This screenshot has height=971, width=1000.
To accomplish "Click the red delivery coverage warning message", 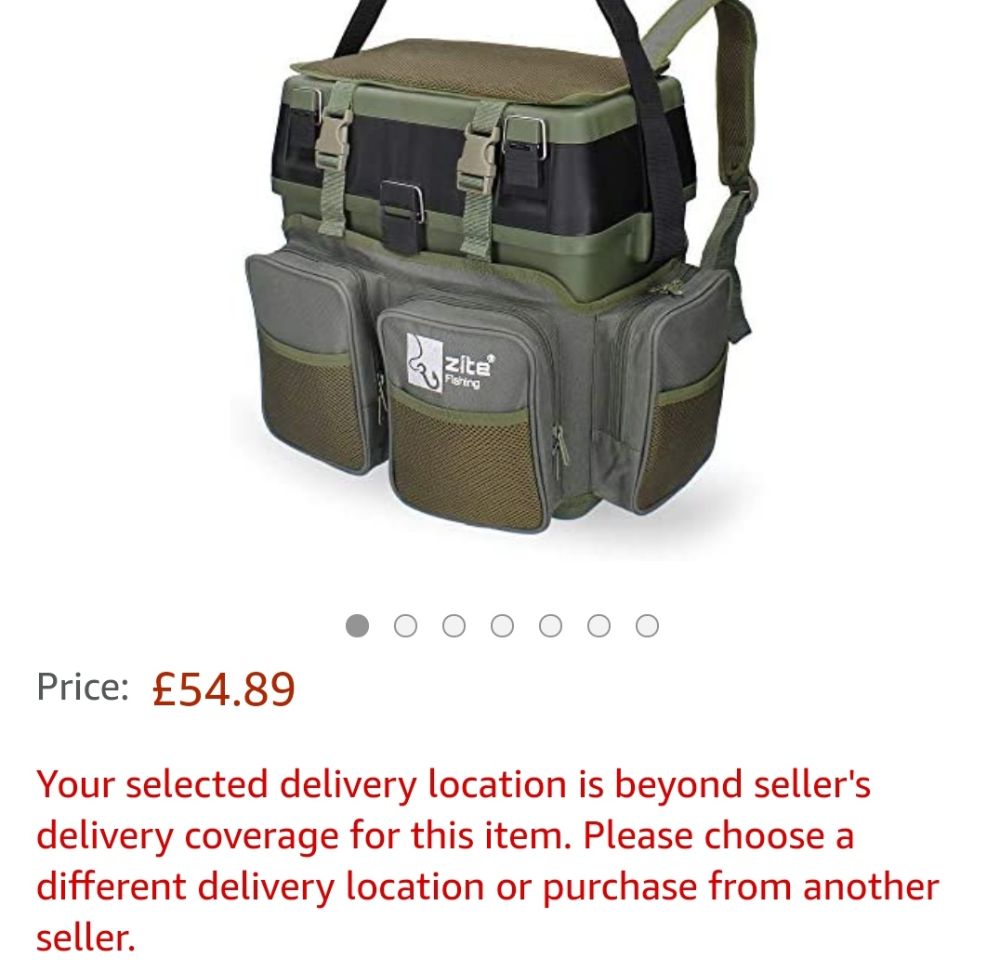I will point(487,861).
